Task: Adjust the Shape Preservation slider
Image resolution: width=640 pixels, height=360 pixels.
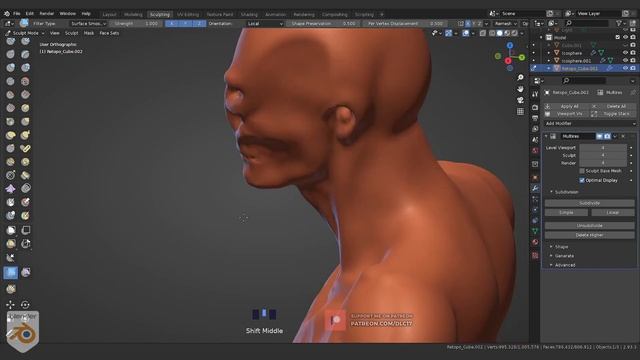Action: 323,24
